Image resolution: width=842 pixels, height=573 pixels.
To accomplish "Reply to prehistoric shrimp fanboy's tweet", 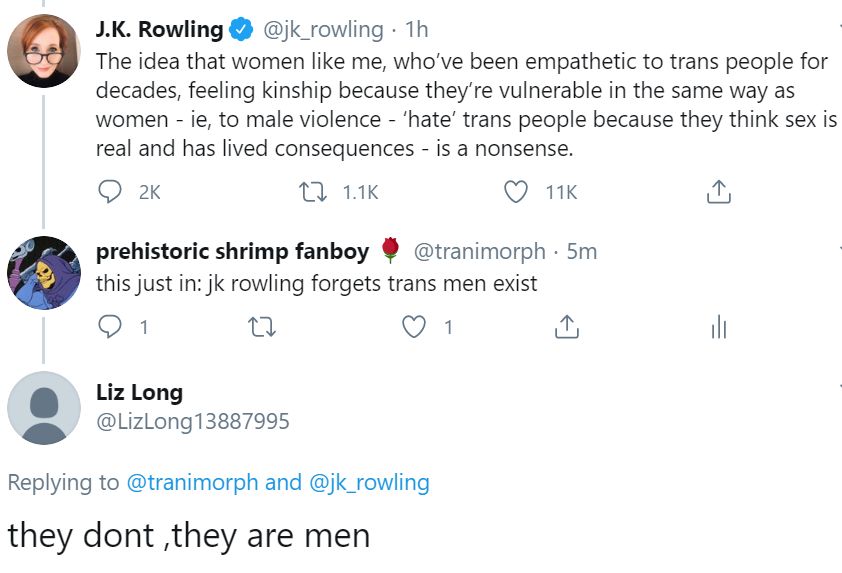I will point(110,326).
